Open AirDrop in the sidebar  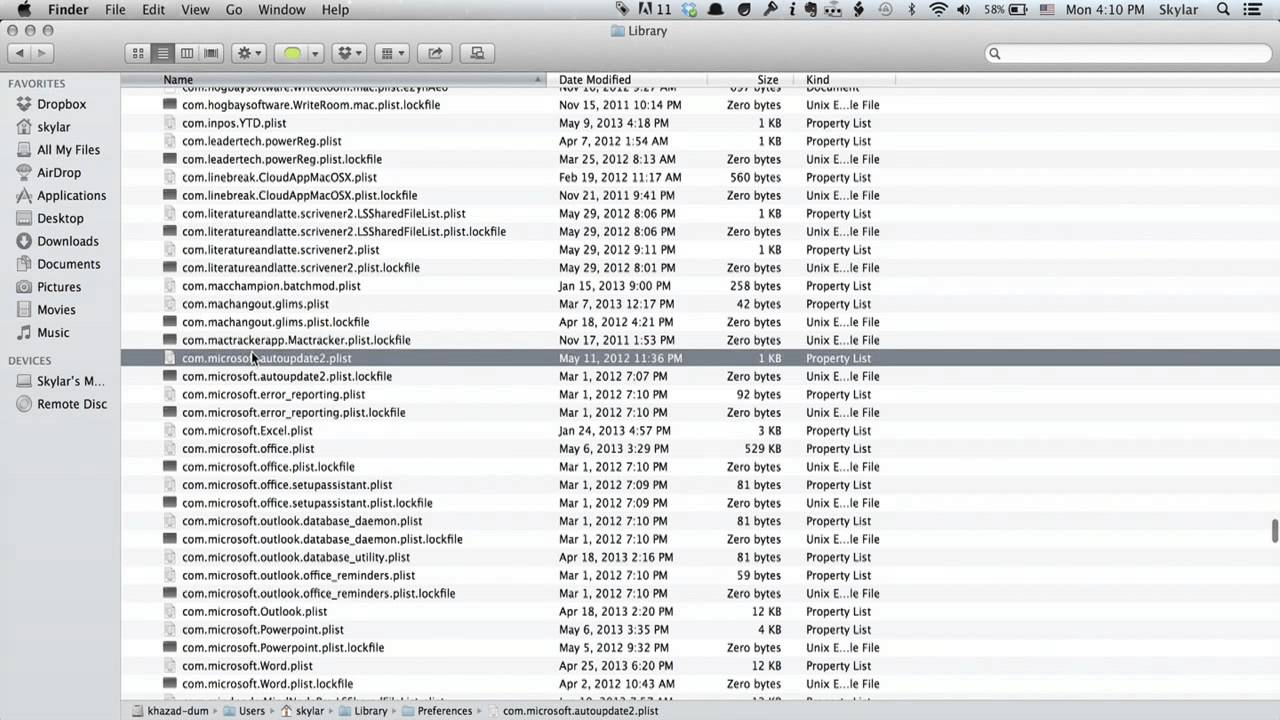click(59, 173)
